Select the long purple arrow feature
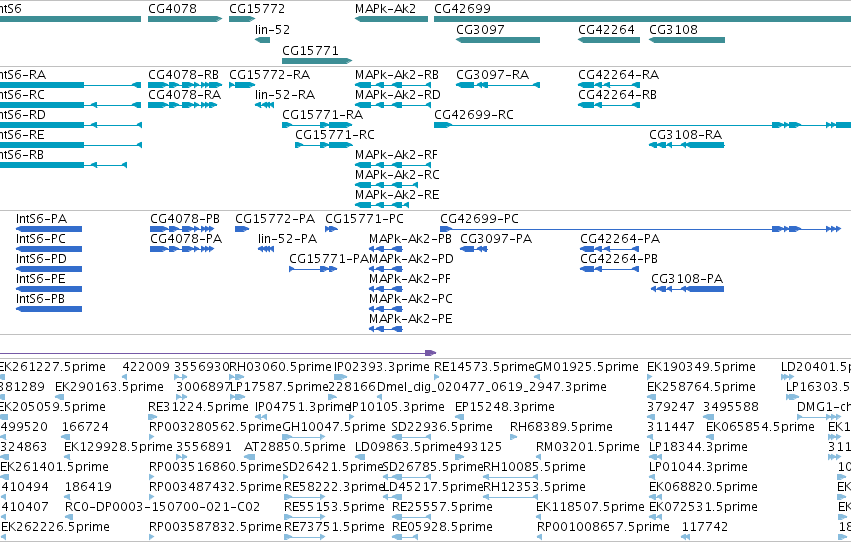This screenshot has height=542, width=851. click(x=218, y=353)
